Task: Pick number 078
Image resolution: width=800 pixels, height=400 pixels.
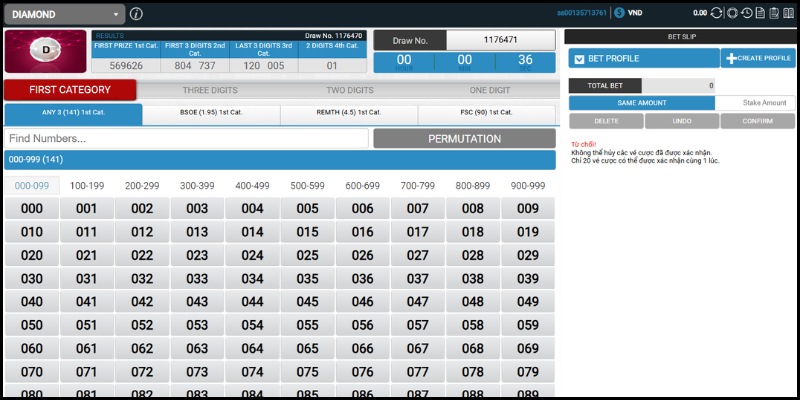Action: click(472, 372)
